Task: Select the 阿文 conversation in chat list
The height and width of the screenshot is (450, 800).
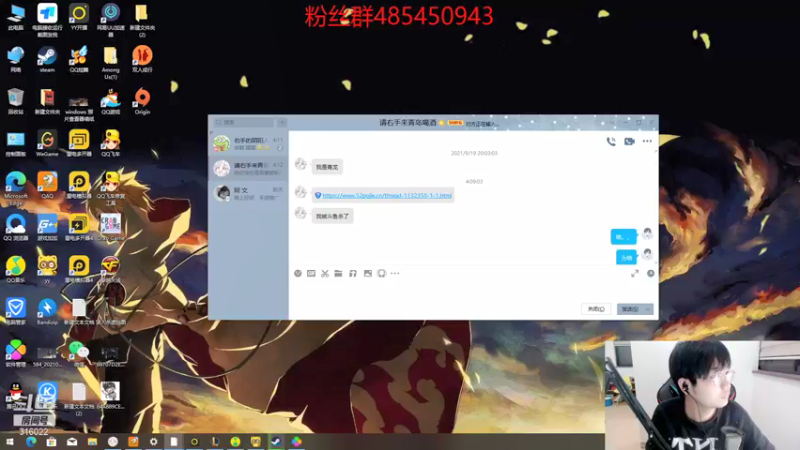Action: 248,193
